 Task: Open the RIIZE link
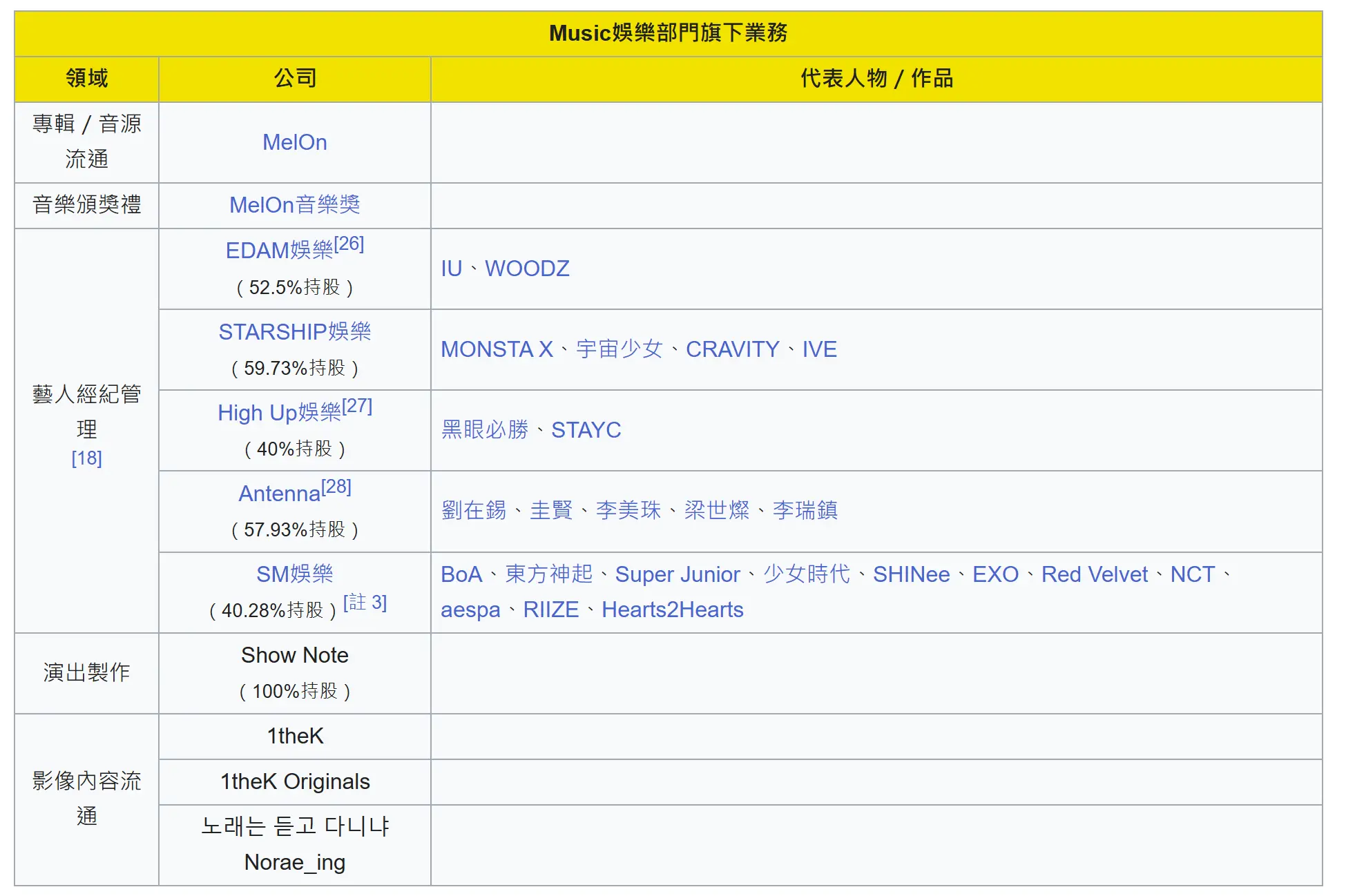click(x=551, y=610)
